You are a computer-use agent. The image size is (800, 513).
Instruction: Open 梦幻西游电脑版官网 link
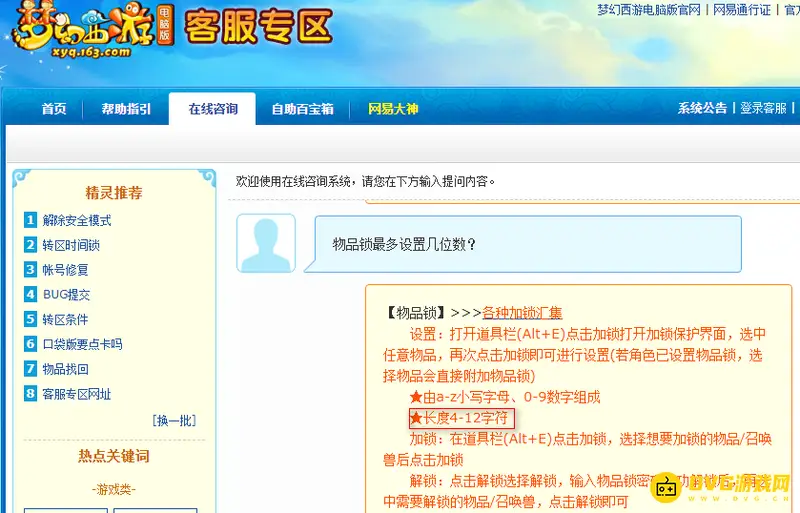point(649,10)
